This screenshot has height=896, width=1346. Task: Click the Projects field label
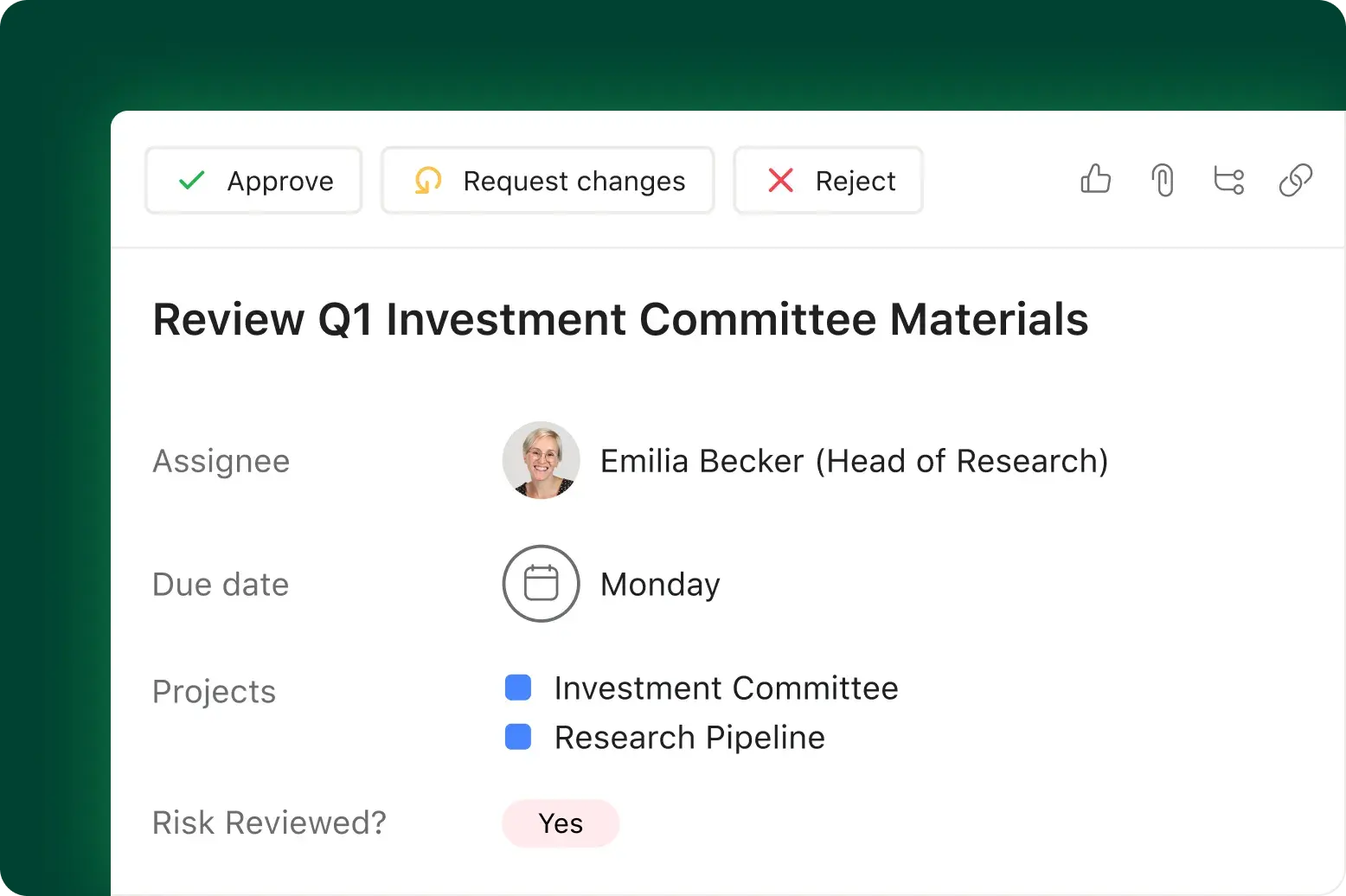click(x=214, y=692)
